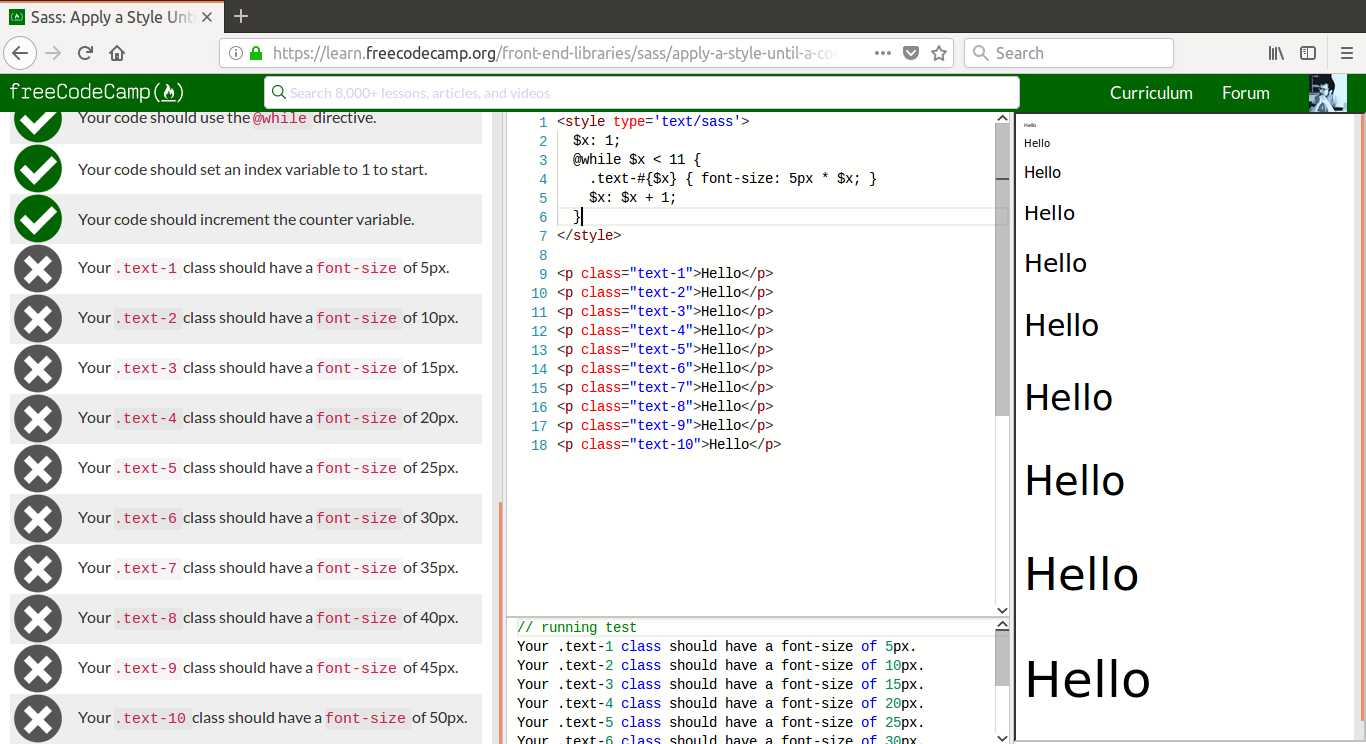This screenshot has width=1366, height=744.
Task: Navigate to the Curriculum menu item
Action: pos(1151,92)
